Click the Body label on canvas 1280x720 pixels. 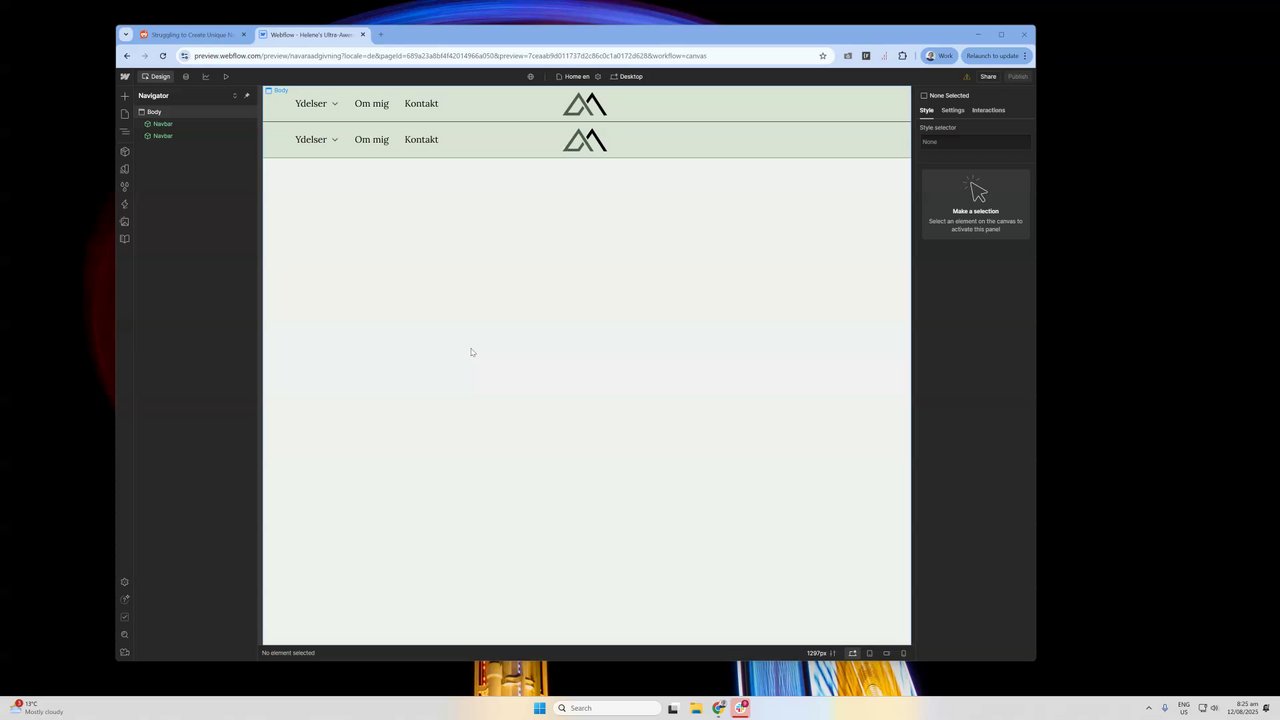point(277,90)
